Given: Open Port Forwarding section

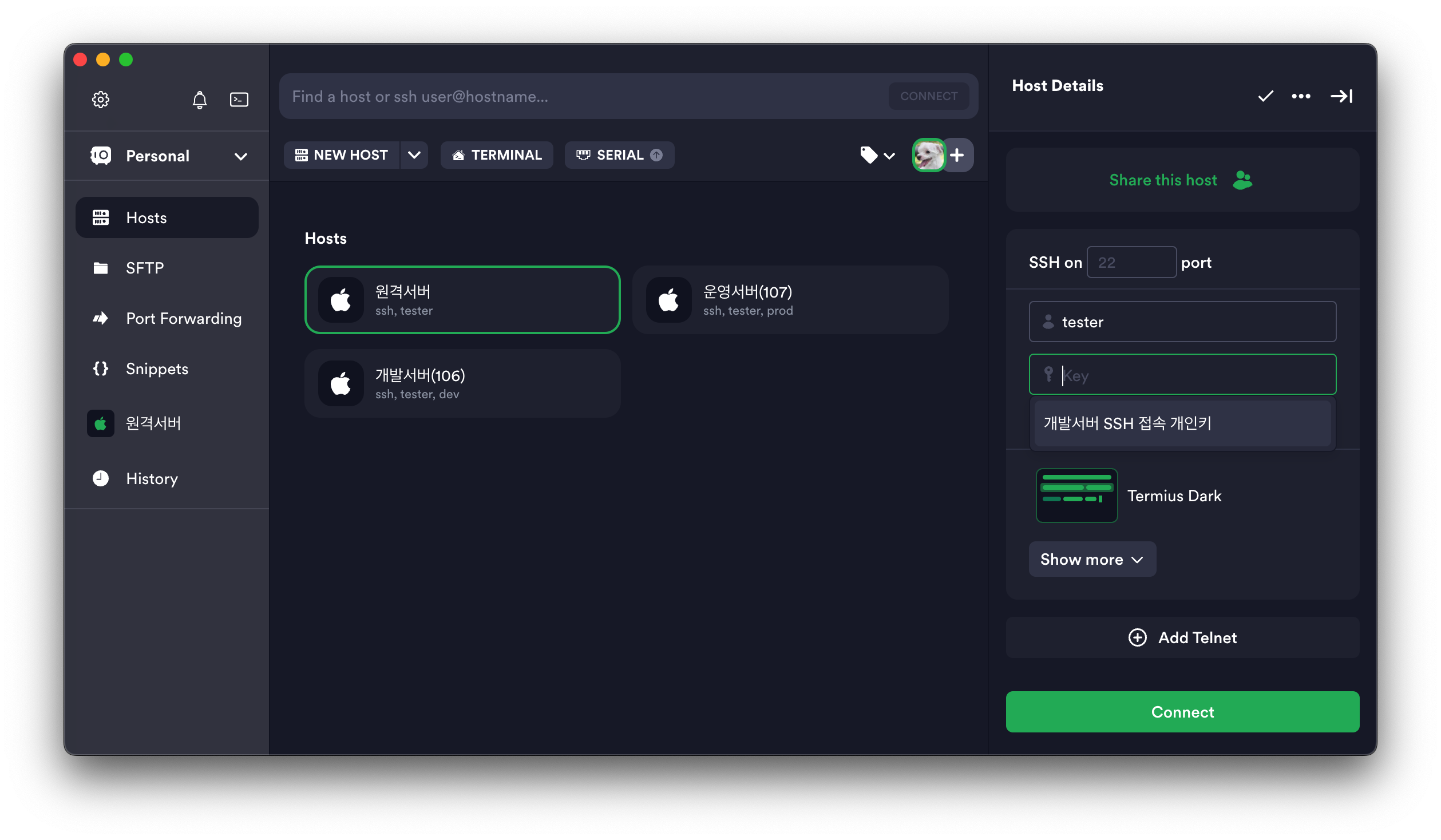Looking at the screenshot, I should tap(183, 318).
